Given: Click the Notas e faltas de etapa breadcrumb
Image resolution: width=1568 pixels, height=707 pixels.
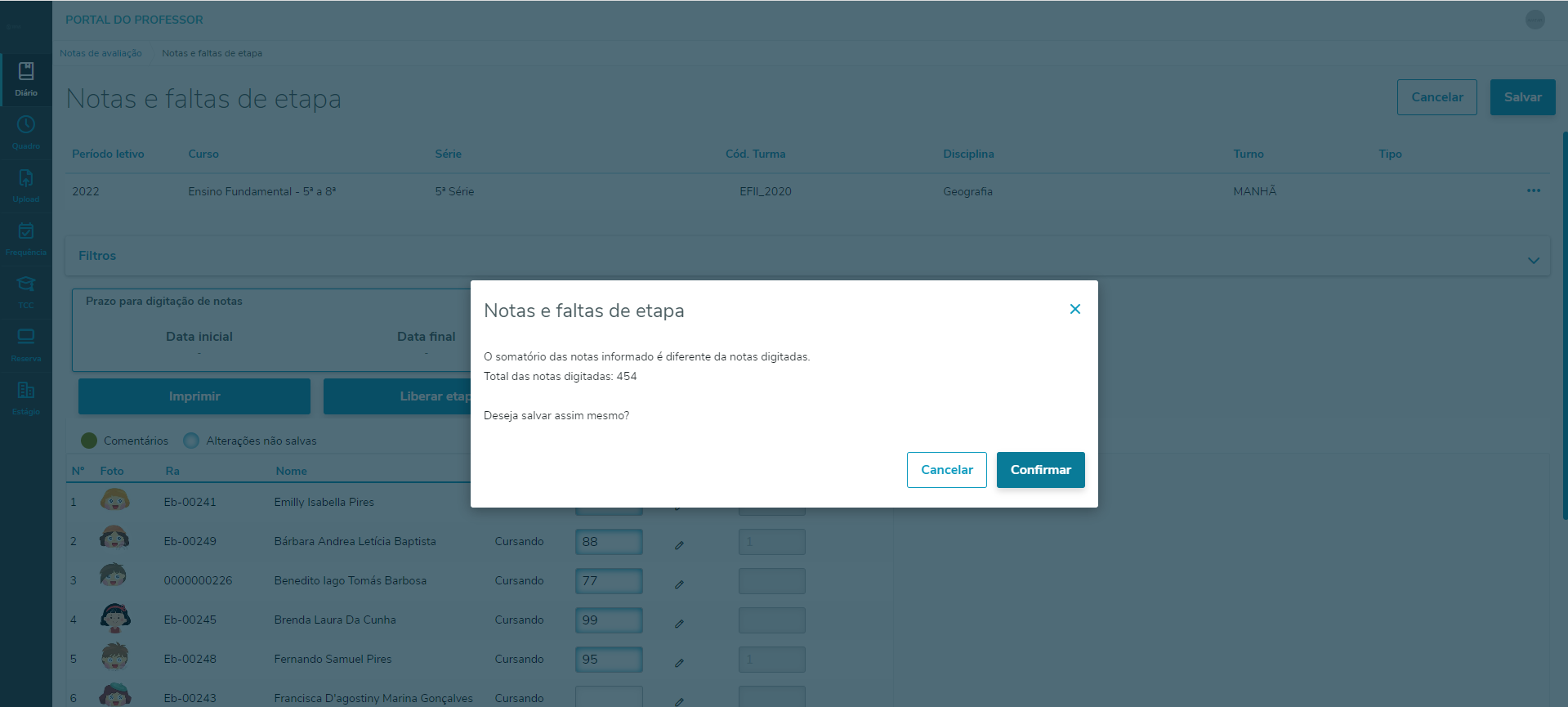Looking at the screenshot, I should coord(212,53).
